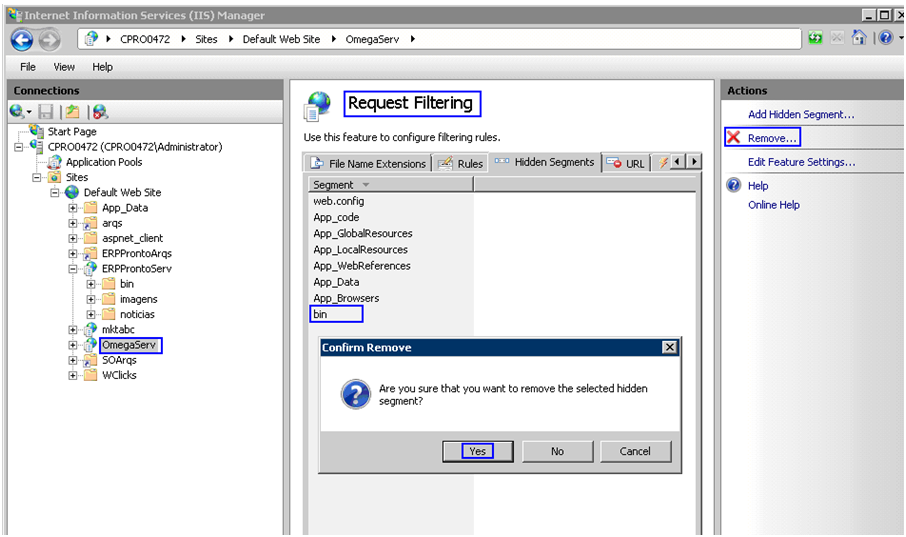Select the noticias folder
Screen dimensions: 906x537
[x=137, y=314]
